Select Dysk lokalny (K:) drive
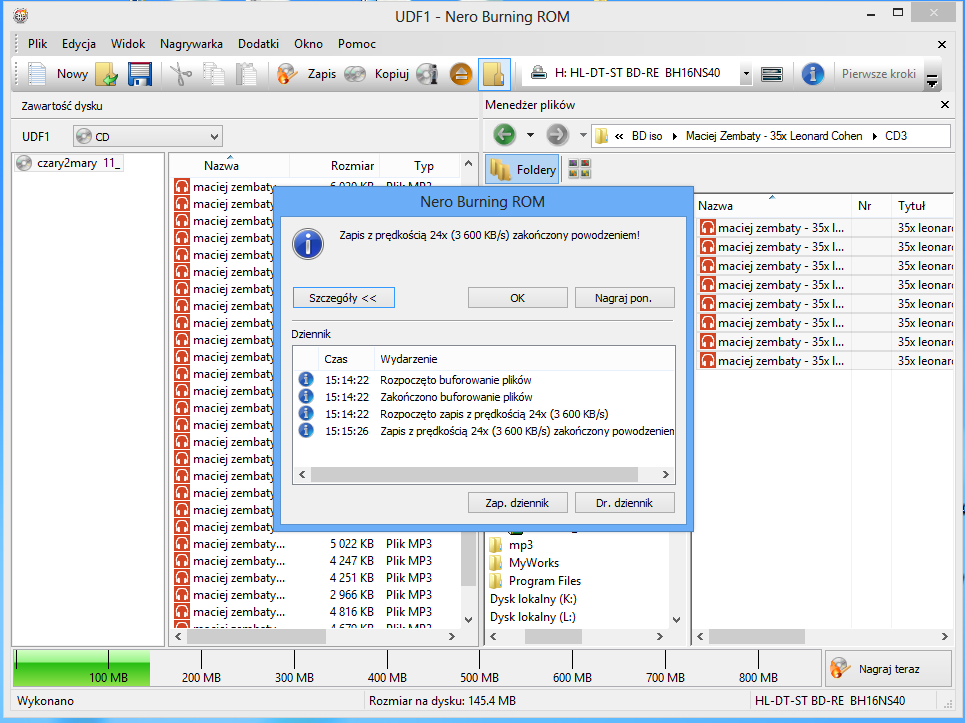Image resolution: width=965 pixels, height=723 pixels. (x=533, y=599)
